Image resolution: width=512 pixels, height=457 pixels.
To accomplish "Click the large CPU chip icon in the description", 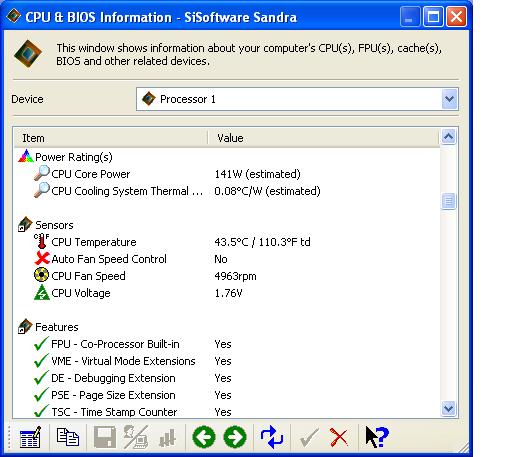I will click(x=28, y=53).
